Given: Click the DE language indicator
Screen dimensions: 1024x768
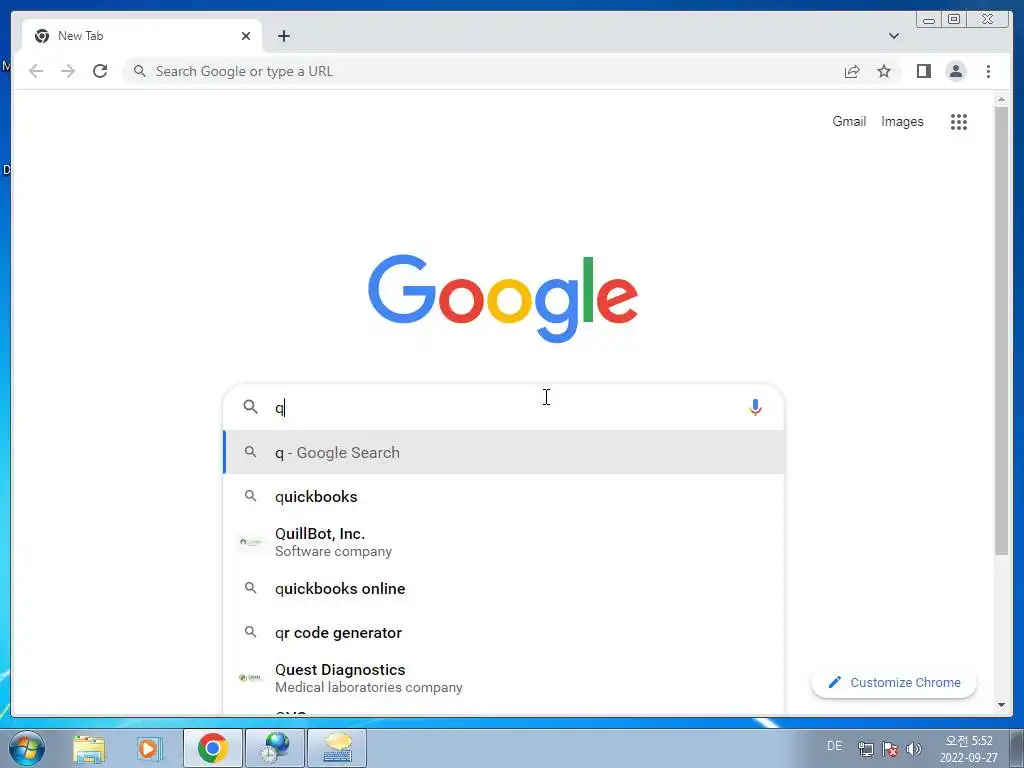Looking at the screenshot, I should tap(835, 746).
